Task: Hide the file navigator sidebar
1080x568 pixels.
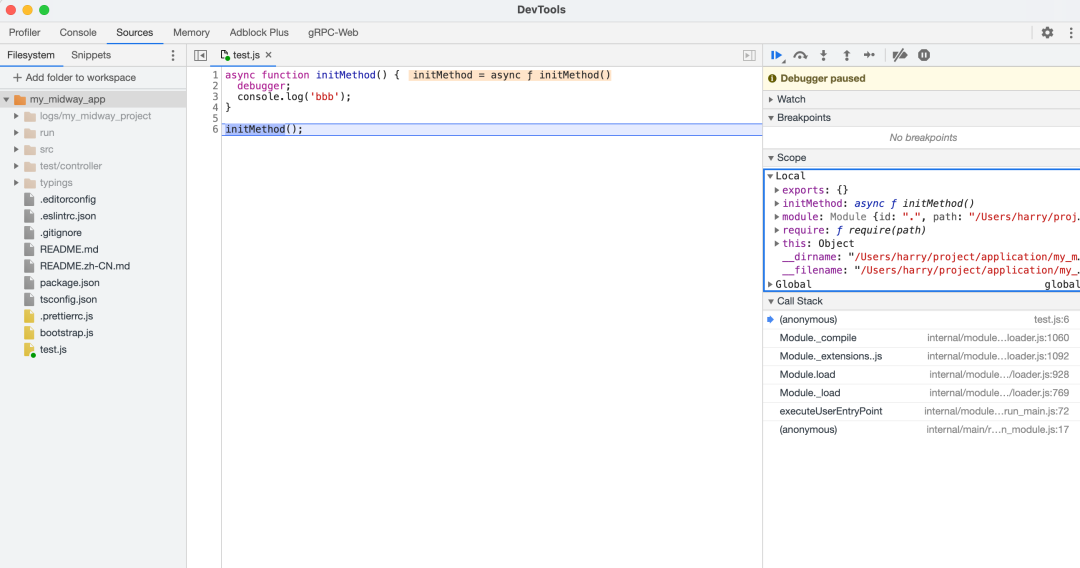Action: (x=200, y=56)
